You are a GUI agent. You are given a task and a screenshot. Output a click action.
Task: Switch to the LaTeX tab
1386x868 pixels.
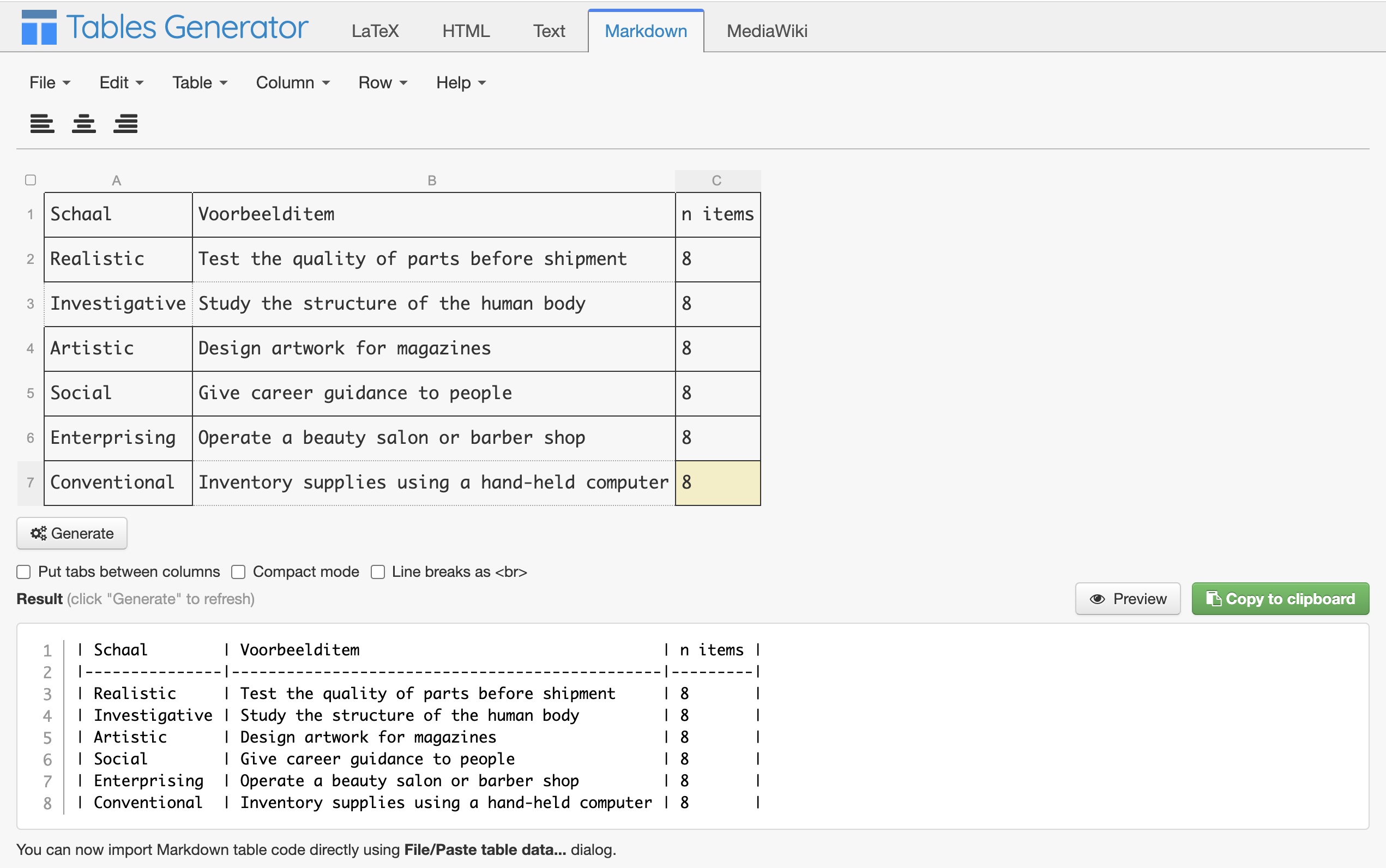click(375, 31)
